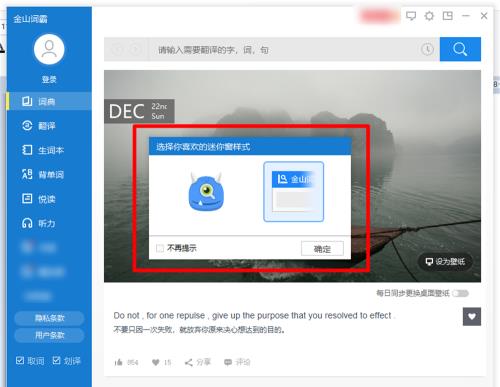Click the English daily sentence text
The width and height of the screenshot is (500, 387).
click(254, 315)
